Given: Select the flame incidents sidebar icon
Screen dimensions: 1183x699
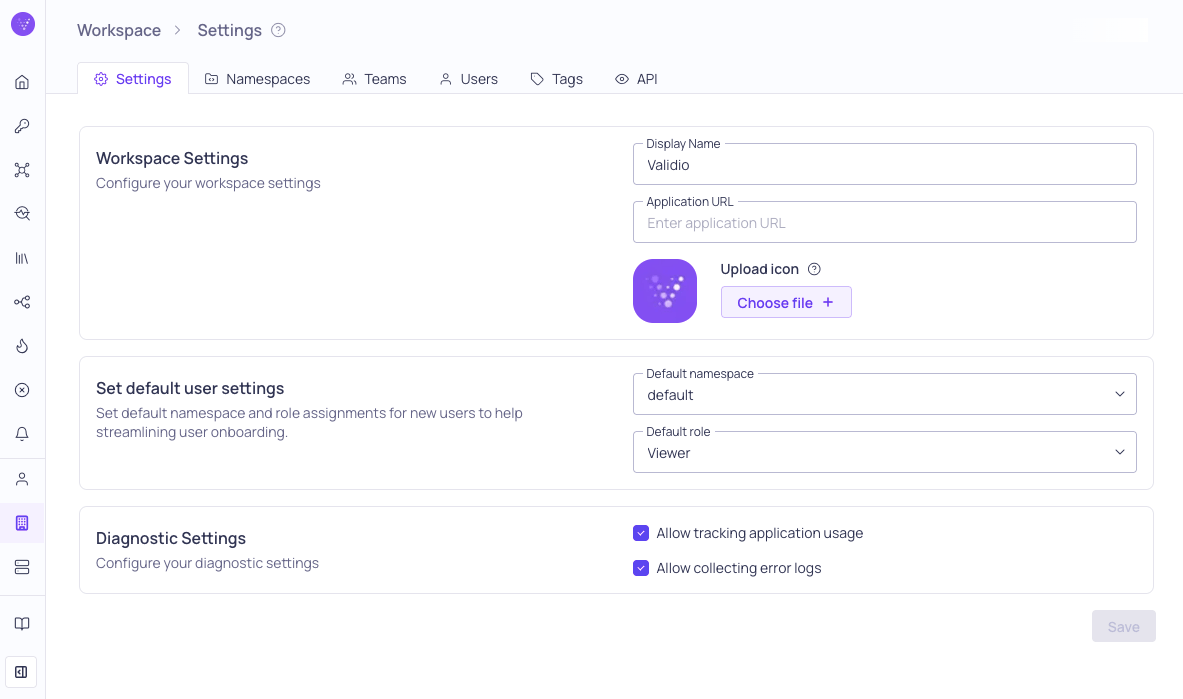Looking at the screenshot, I should coord(22,346).
